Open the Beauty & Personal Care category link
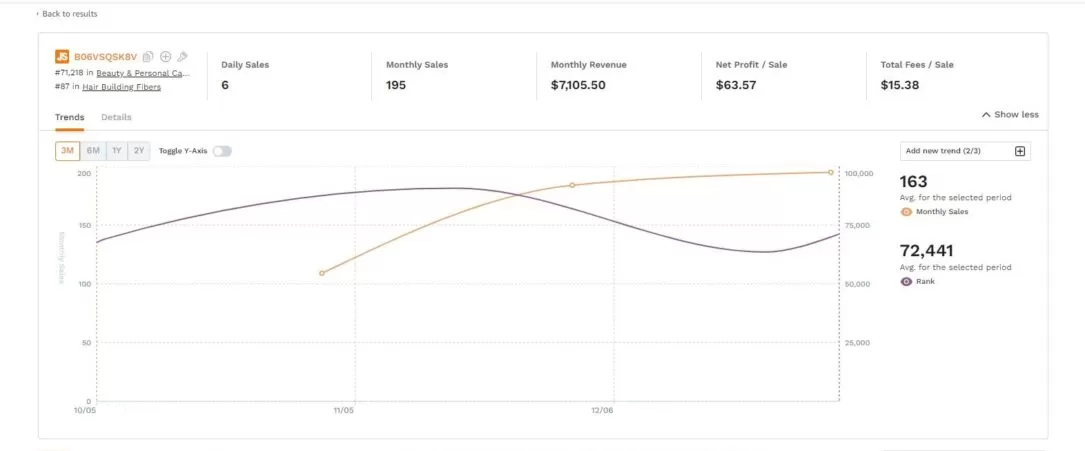This screenshot has height=451, width=1085. click(x=142, y=73)
